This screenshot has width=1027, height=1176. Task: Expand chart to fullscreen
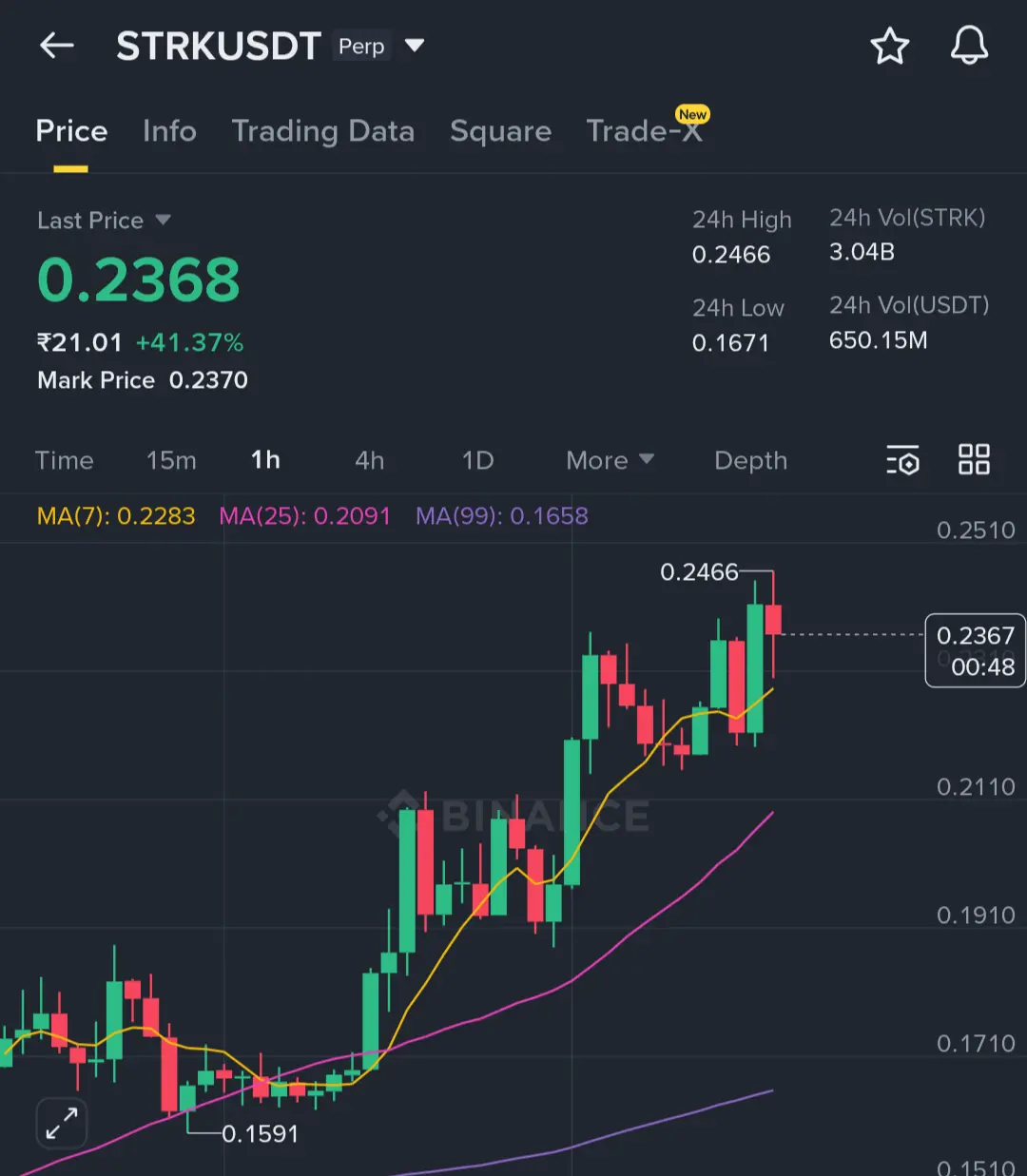[62, 1124]
